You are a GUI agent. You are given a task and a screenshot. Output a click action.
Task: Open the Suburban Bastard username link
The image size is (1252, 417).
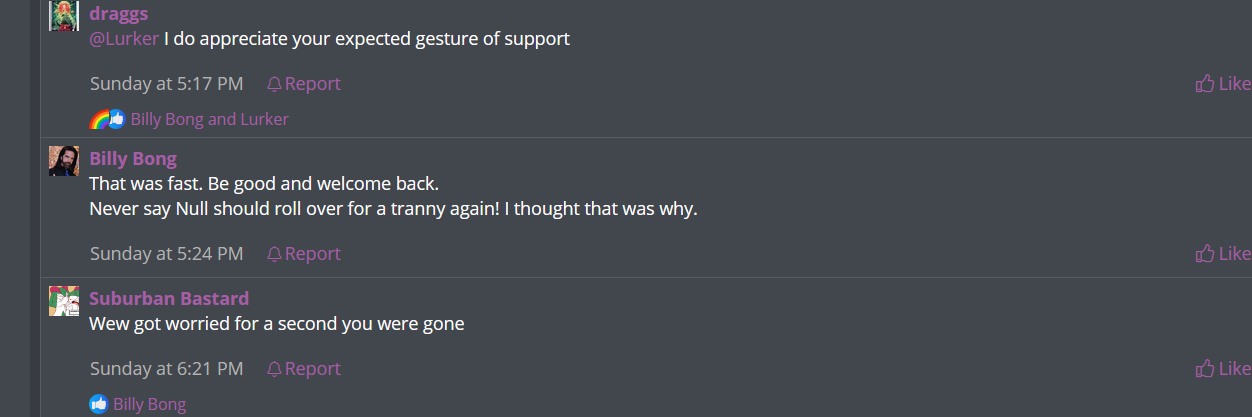click(x=169, y=298)
